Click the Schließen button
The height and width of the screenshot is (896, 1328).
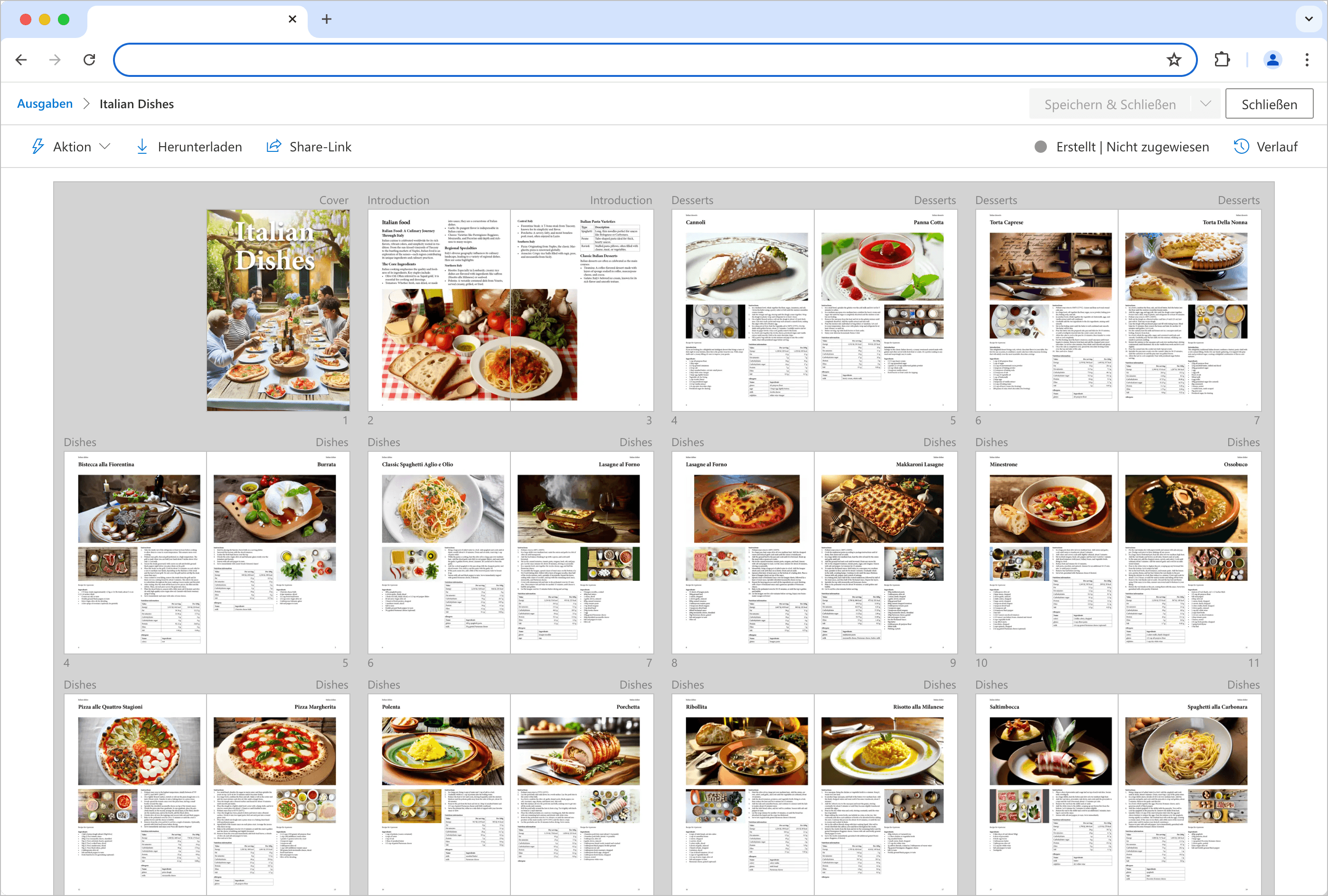[x=1269, y=104]
